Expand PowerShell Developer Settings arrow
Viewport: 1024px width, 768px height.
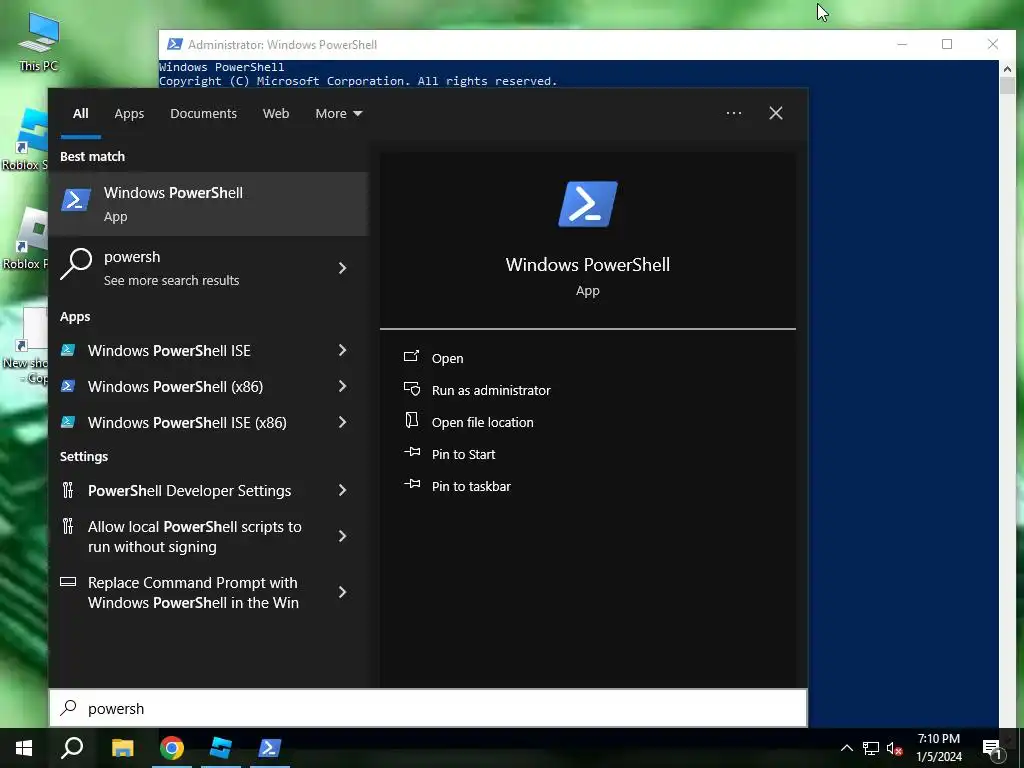point(342,490)
